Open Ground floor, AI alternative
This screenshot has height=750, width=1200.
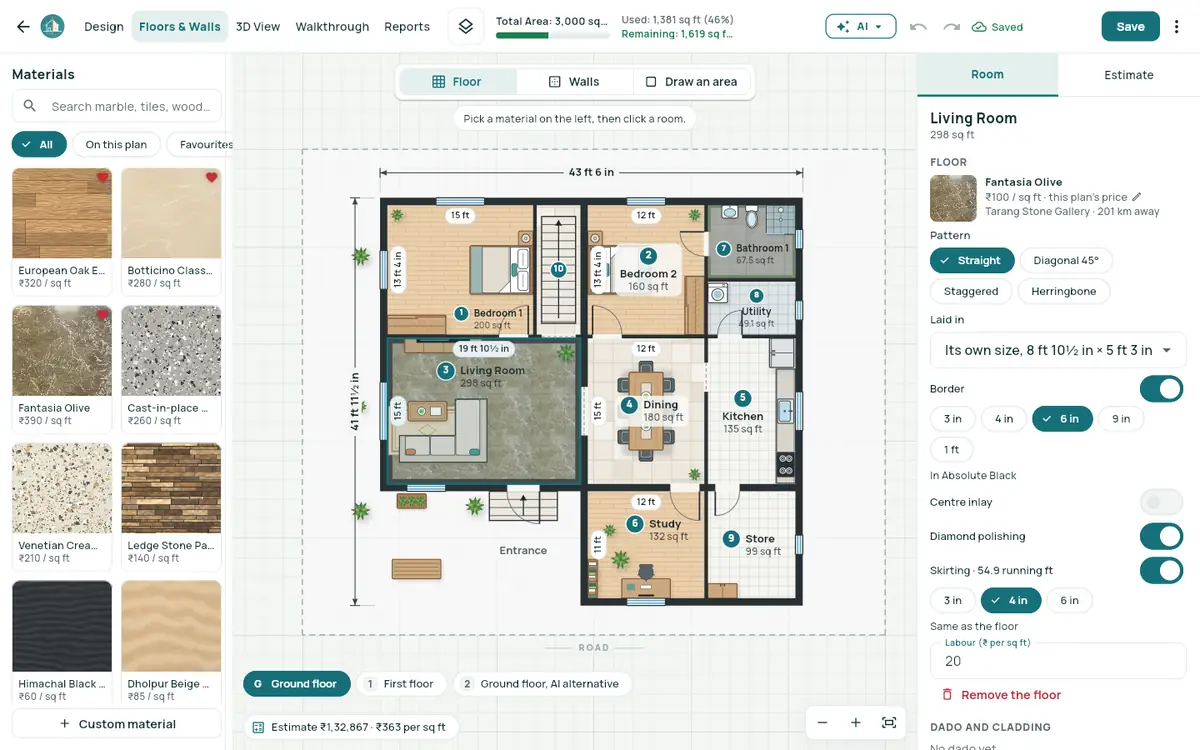click(x=542, y=684)
